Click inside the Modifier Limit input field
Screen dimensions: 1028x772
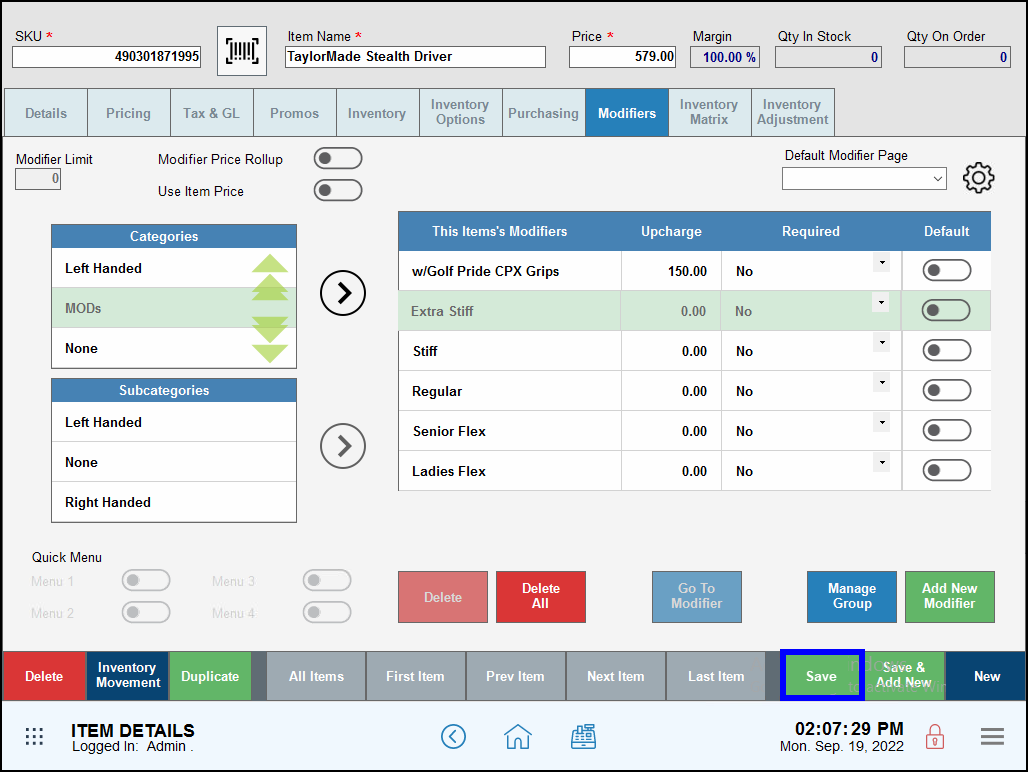coord(37,178)
